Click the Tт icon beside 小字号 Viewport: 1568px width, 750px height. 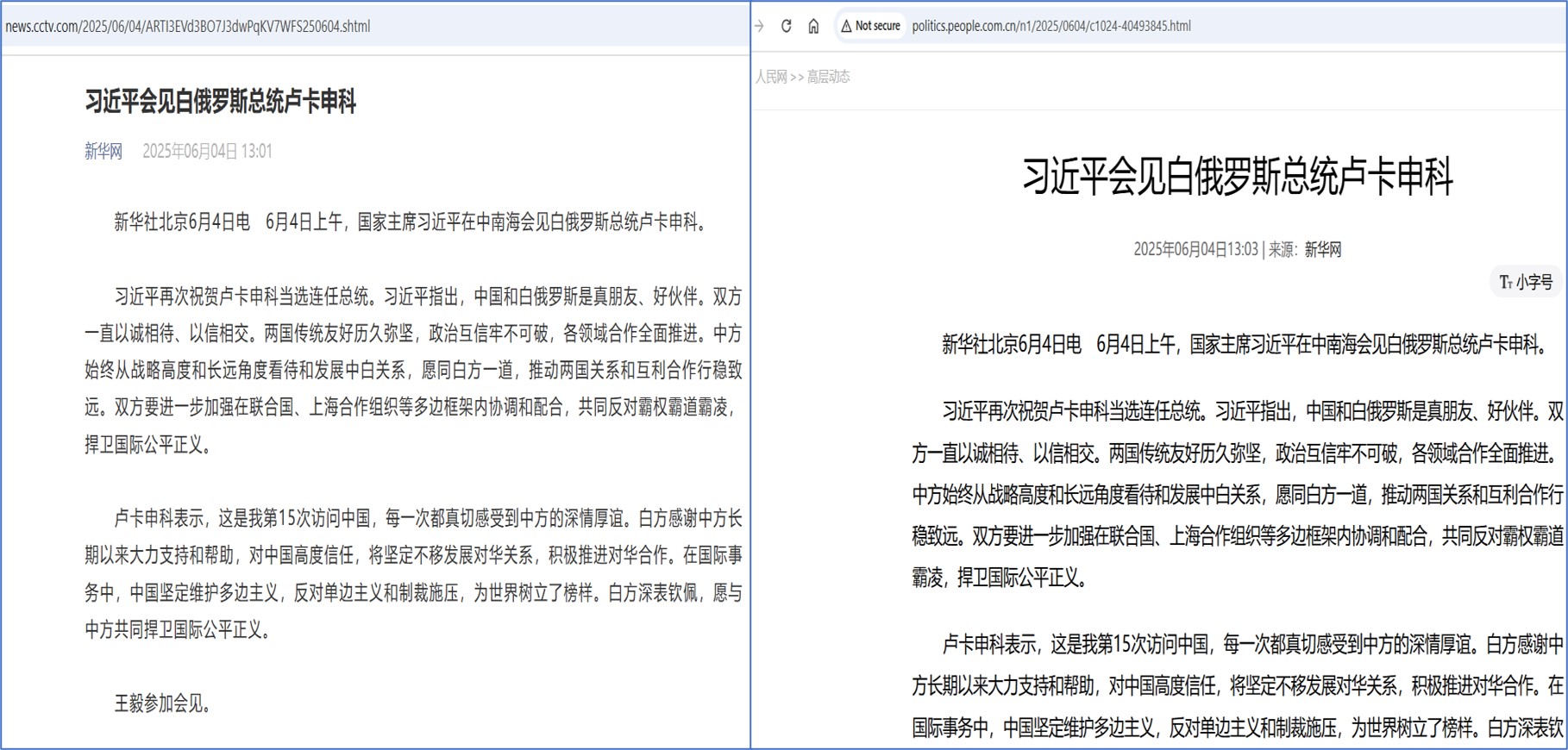click(x=1505, y=282)
